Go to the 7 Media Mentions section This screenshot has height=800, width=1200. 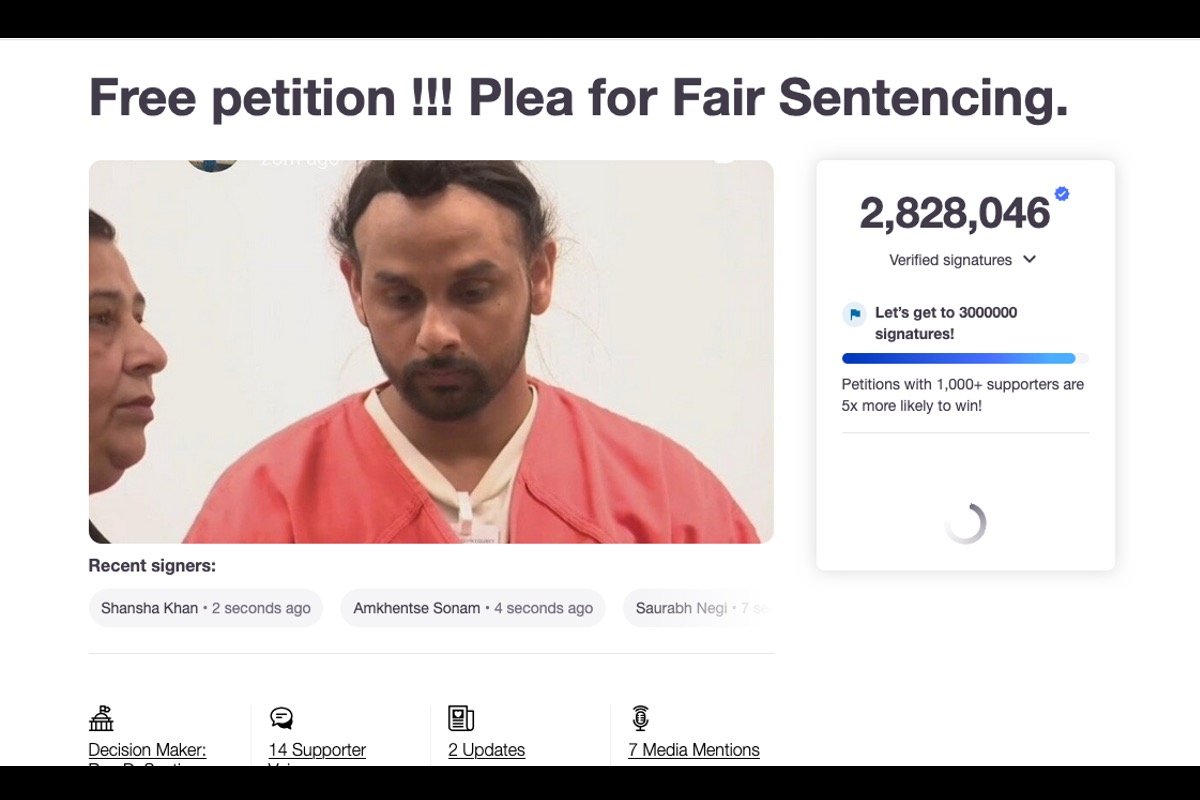point(694,750)
